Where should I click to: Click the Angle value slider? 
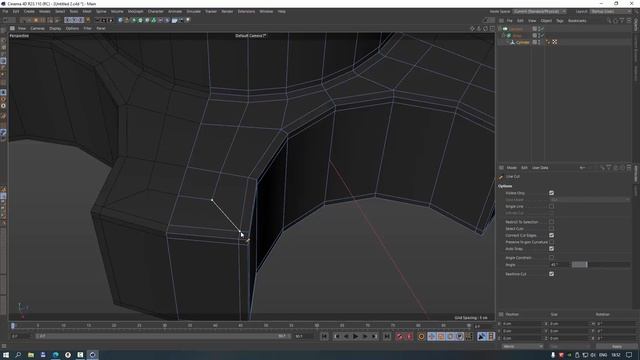[x=601, y=265]
